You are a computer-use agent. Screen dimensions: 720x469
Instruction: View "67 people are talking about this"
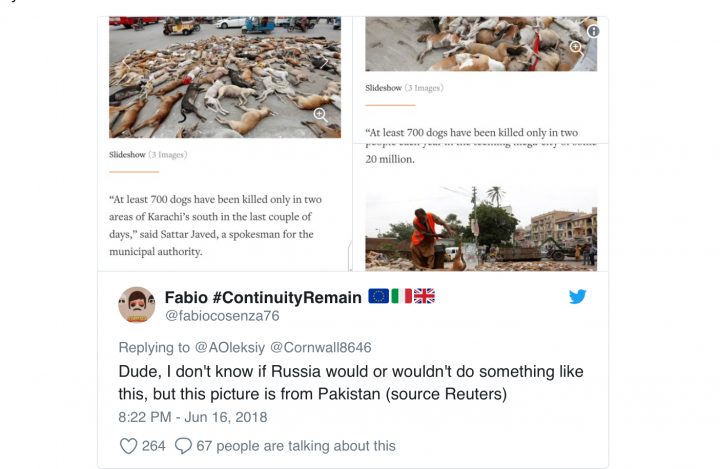pos(297,446)
